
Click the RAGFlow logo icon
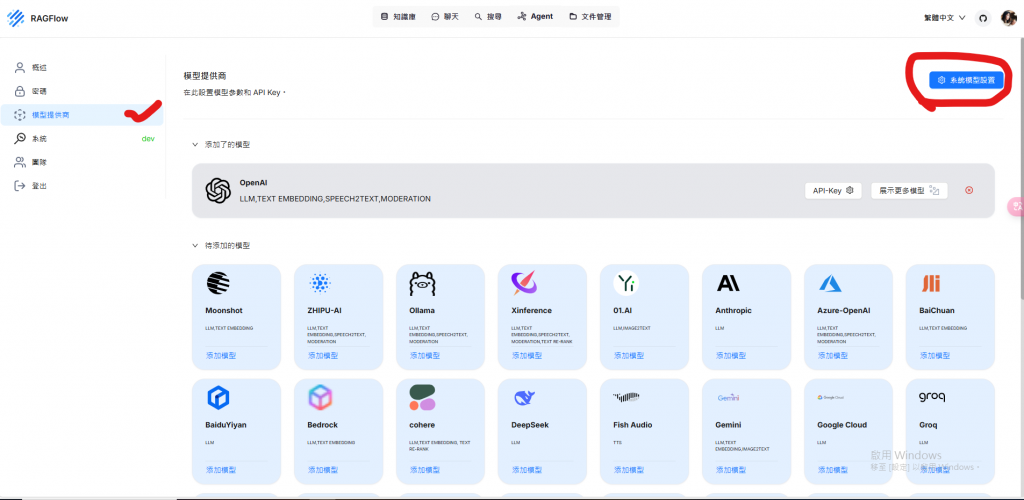[x=16, y=18]
